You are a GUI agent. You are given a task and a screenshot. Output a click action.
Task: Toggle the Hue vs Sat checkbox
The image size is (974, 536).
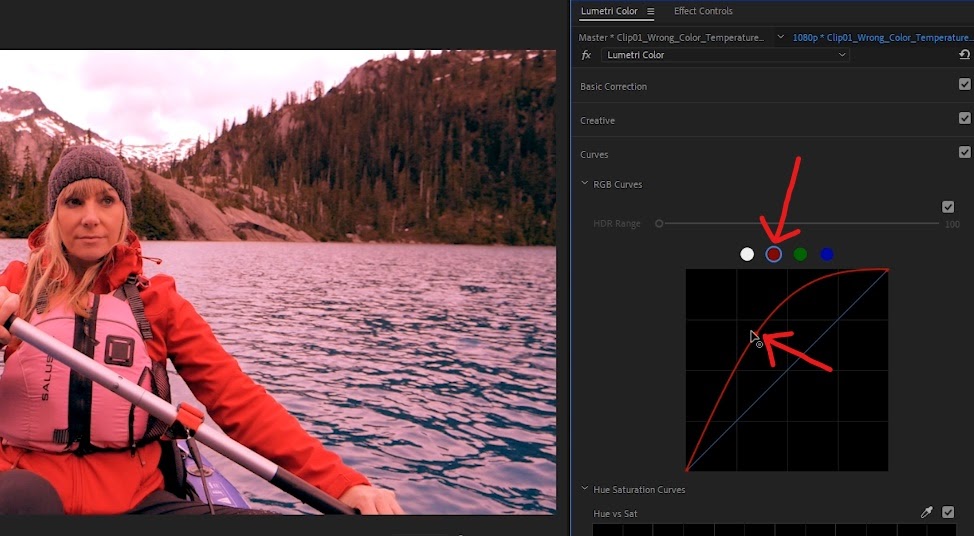point(948,512)
